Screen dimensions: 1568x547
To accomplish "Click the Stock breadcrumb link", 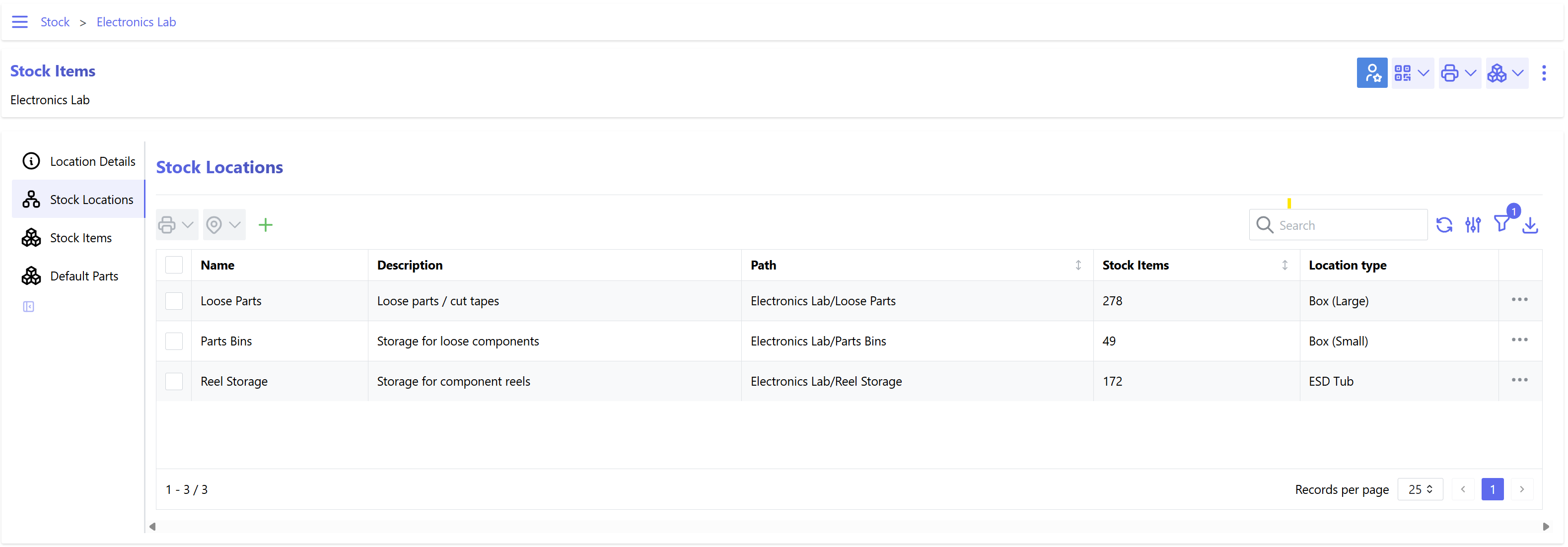I will pyautogui.click(x=55, y=22).
